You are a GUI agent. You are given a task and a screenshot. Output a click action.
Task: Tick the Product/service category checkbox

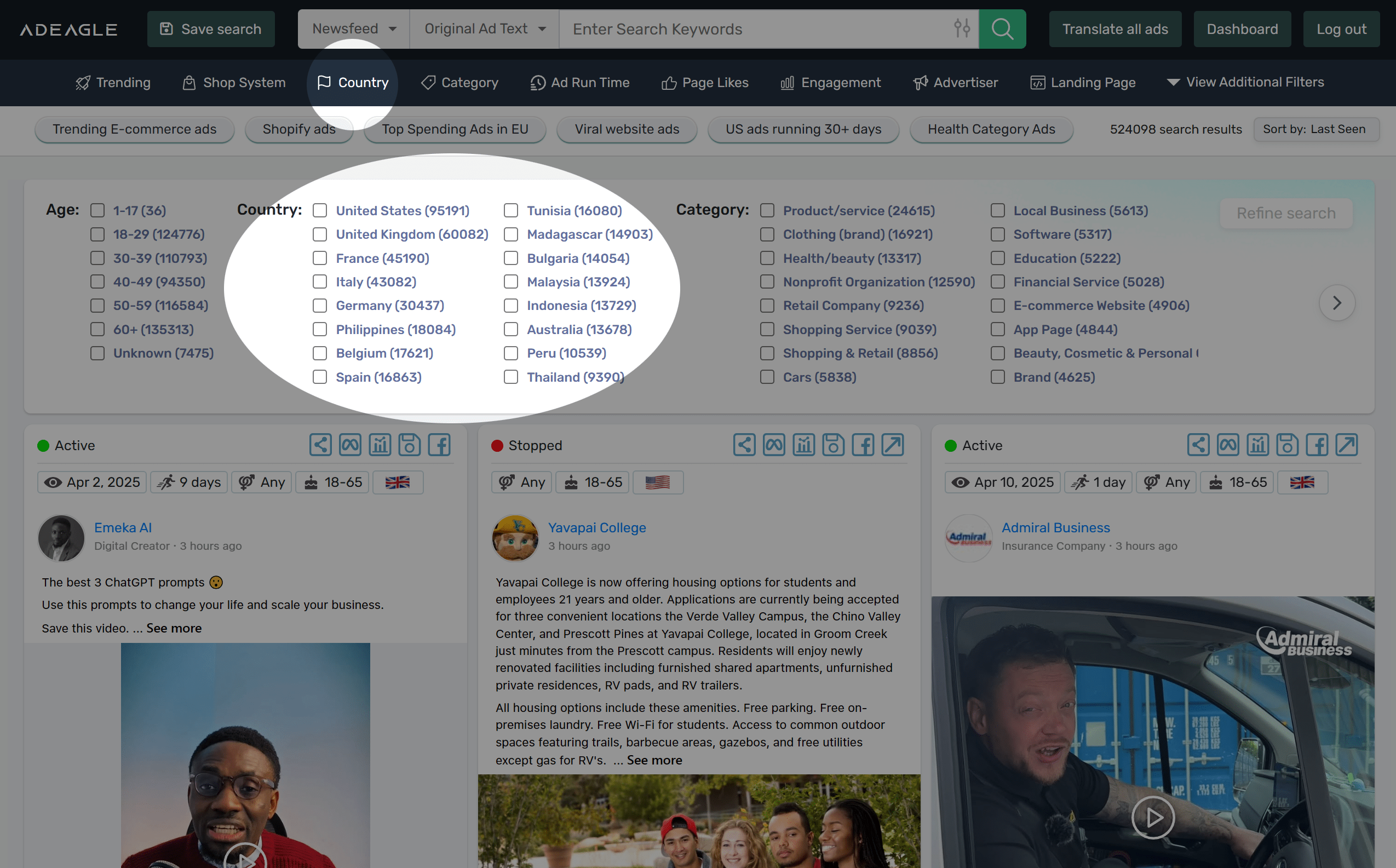[767, 211]
